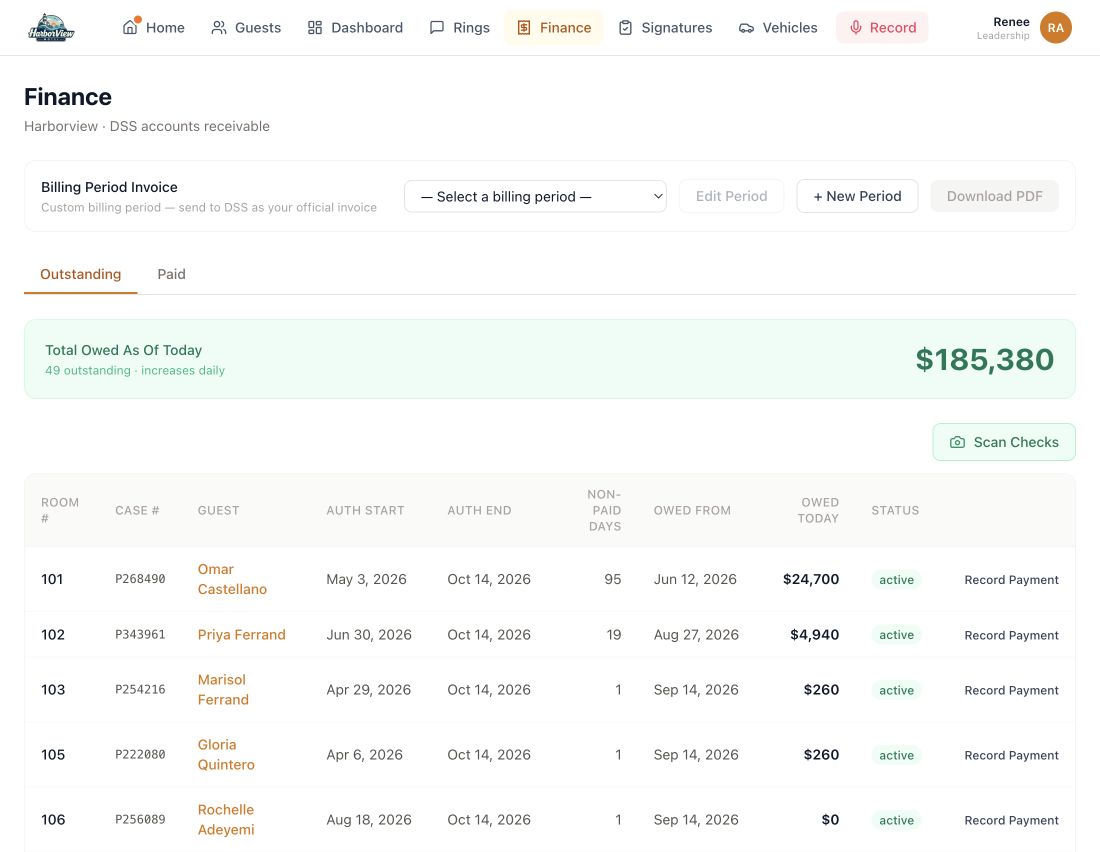1100x852 pixels.
Task: Click case number P256089
Action: click(140, 820)
